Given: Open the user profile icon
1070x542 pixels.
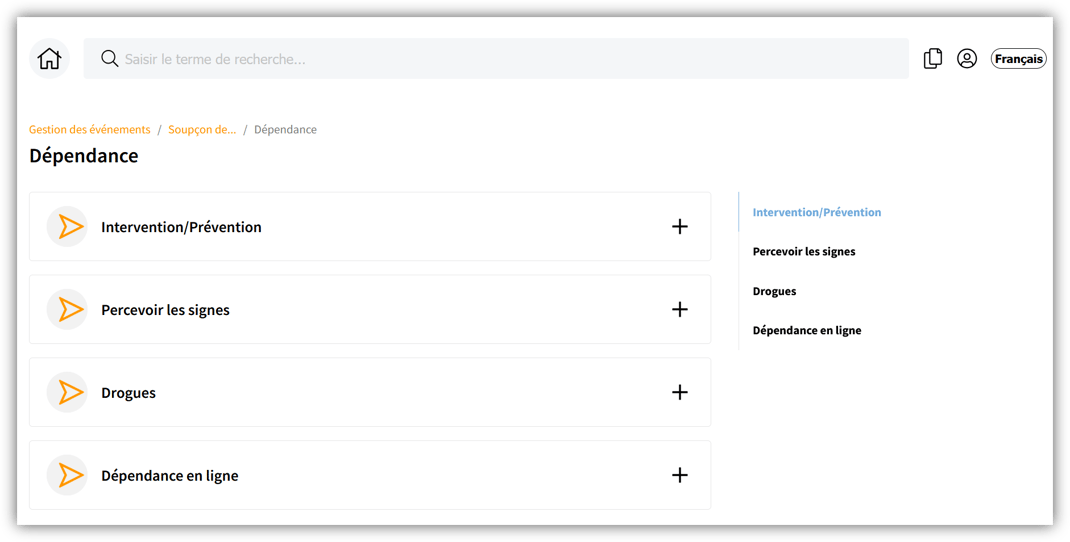Looking at the screenshot, I should (967, 59).
